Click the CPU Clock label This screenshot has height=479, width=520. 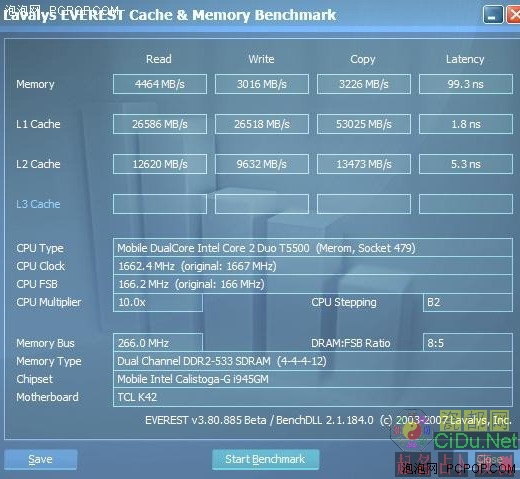pyautogui.click(x=40, y=266)
